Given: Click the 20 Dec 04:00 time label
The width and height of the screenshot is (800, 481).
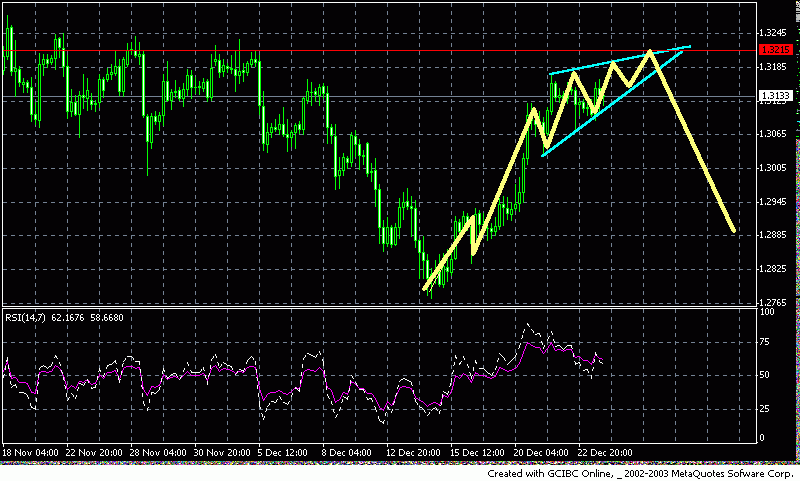Looking at the screenshot, I should coord(541,452).
